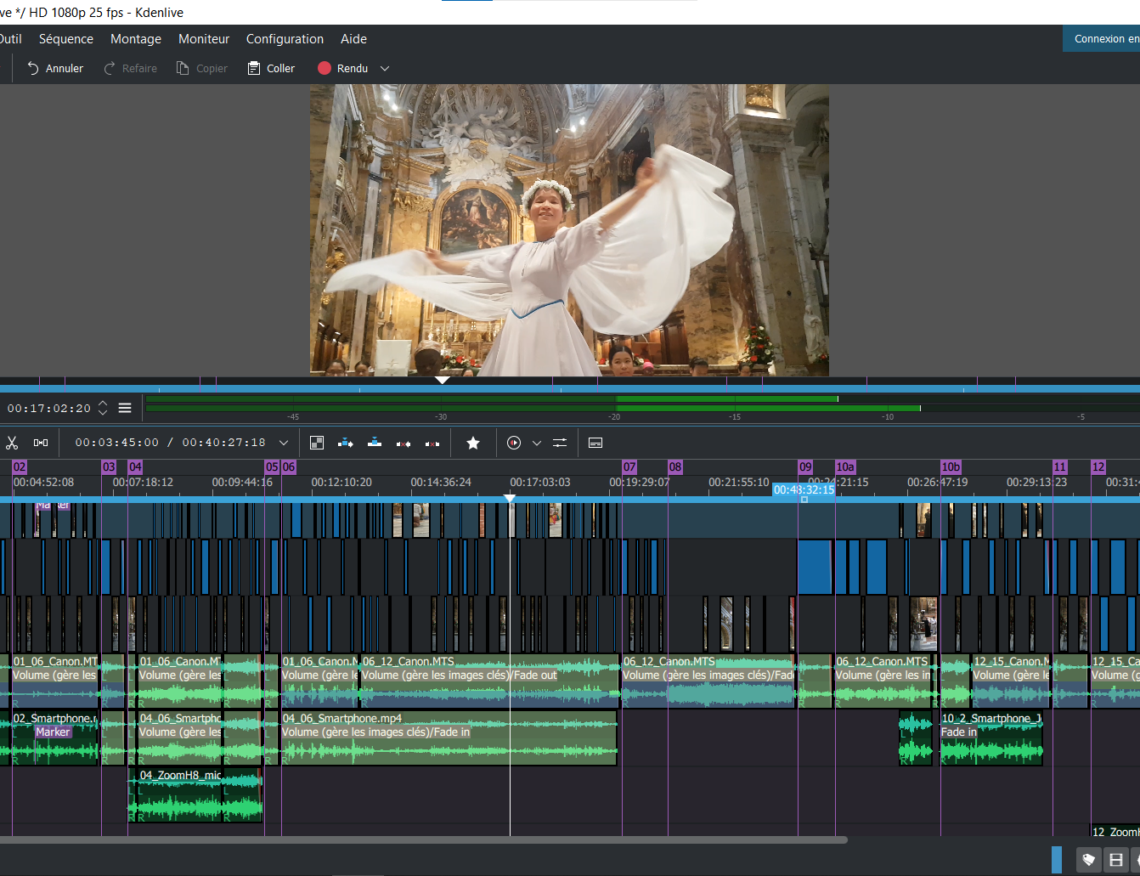Viewport: 1140px width, 876px height.
Task: Open the mixer sliders icon in toolbar
Action: (x=560, y=443)
